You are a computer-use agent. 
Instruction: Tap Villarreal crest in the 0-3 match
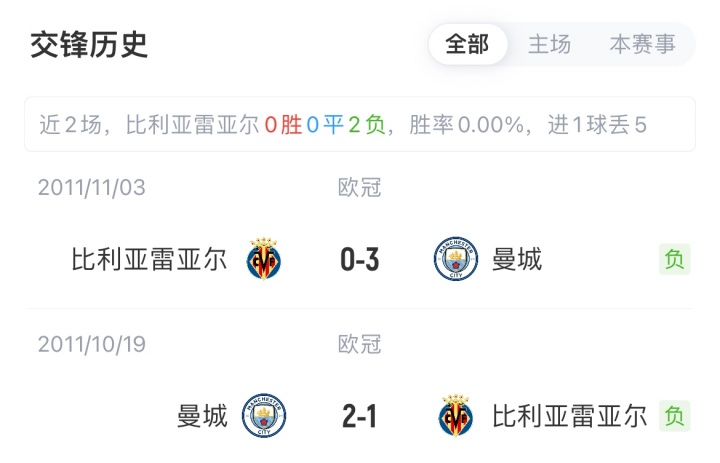pyautogui.click(x=264, y=260)
